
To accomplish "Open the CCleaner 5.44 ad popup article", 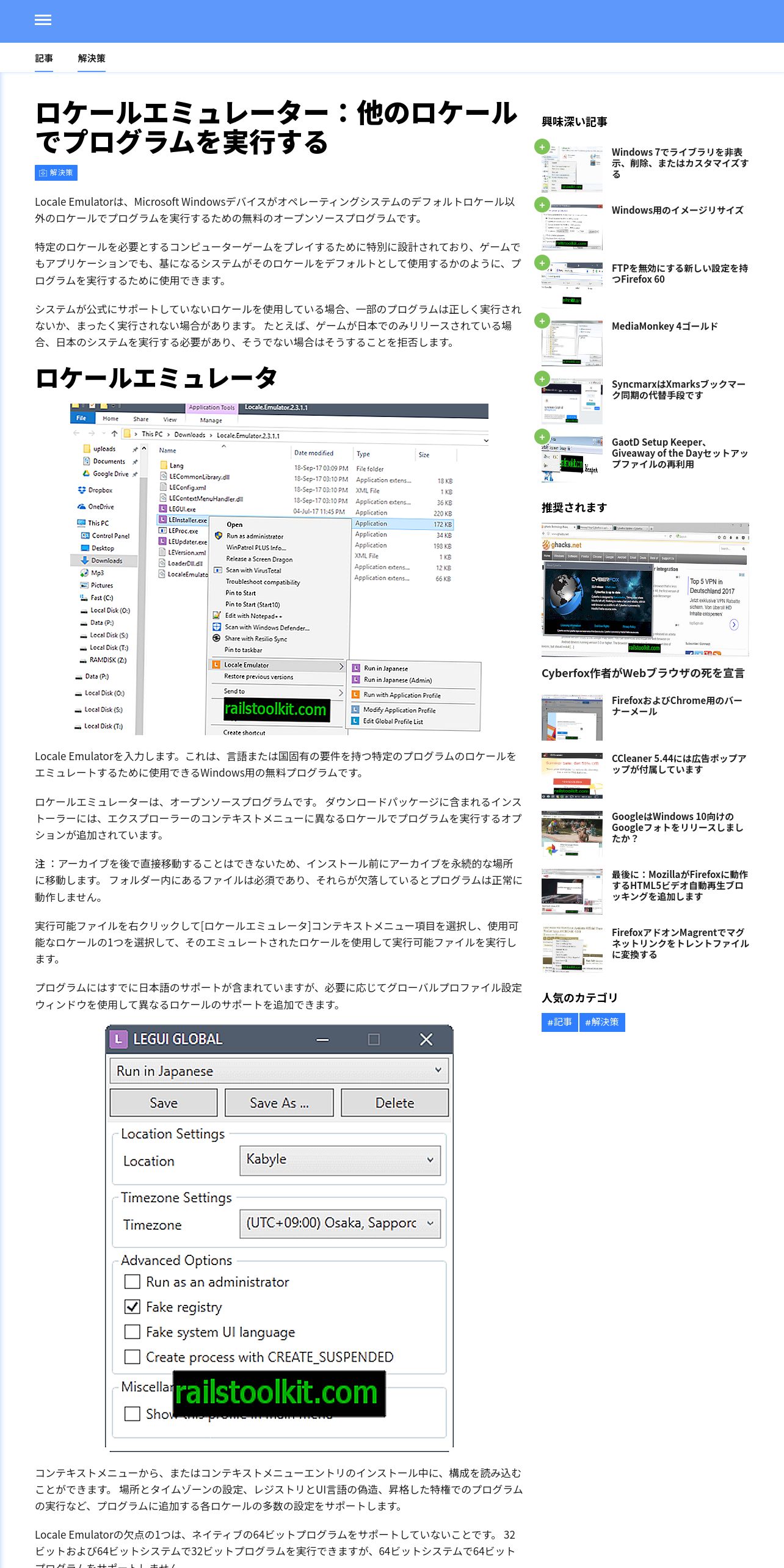I will click(x=679, y=764).
